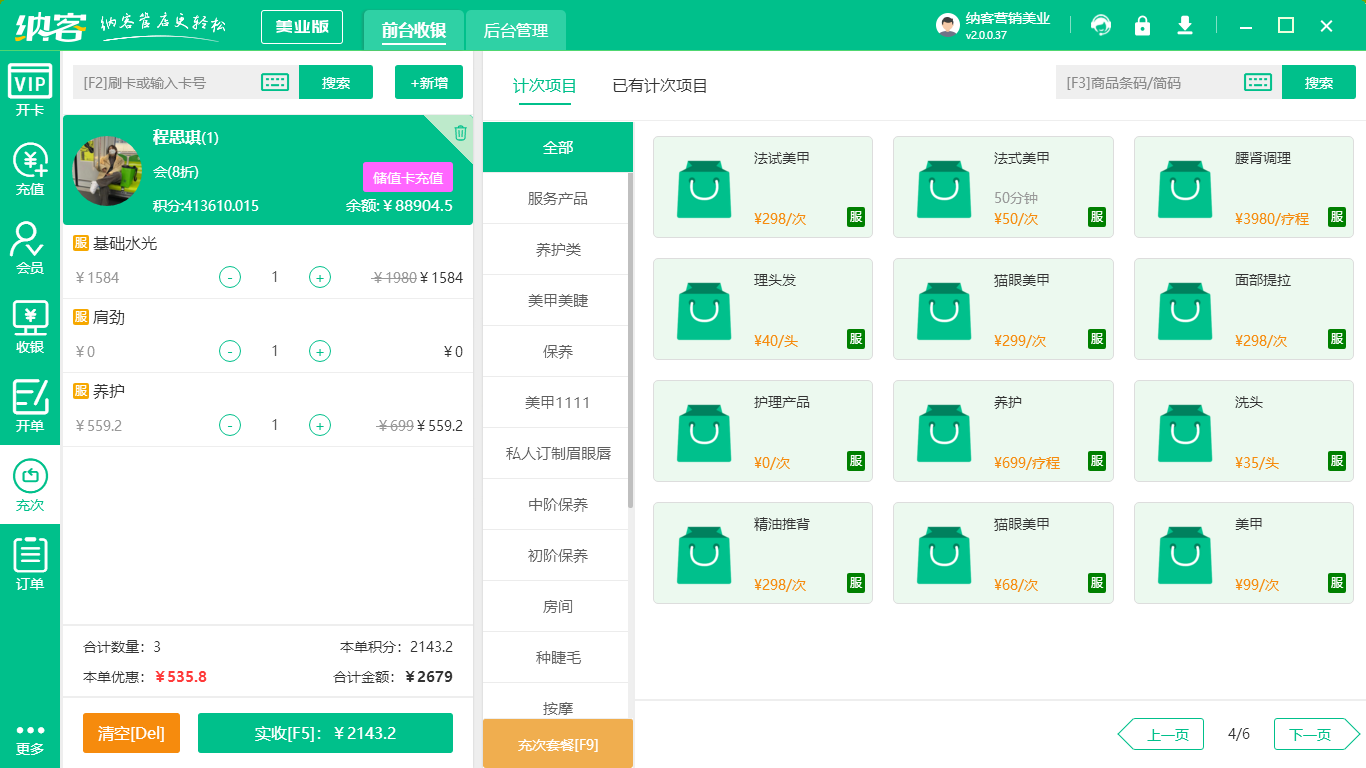Delete member card with trash icon
Screen dimensions: 1366x768
pyautogui.click(x=460, y=132)
